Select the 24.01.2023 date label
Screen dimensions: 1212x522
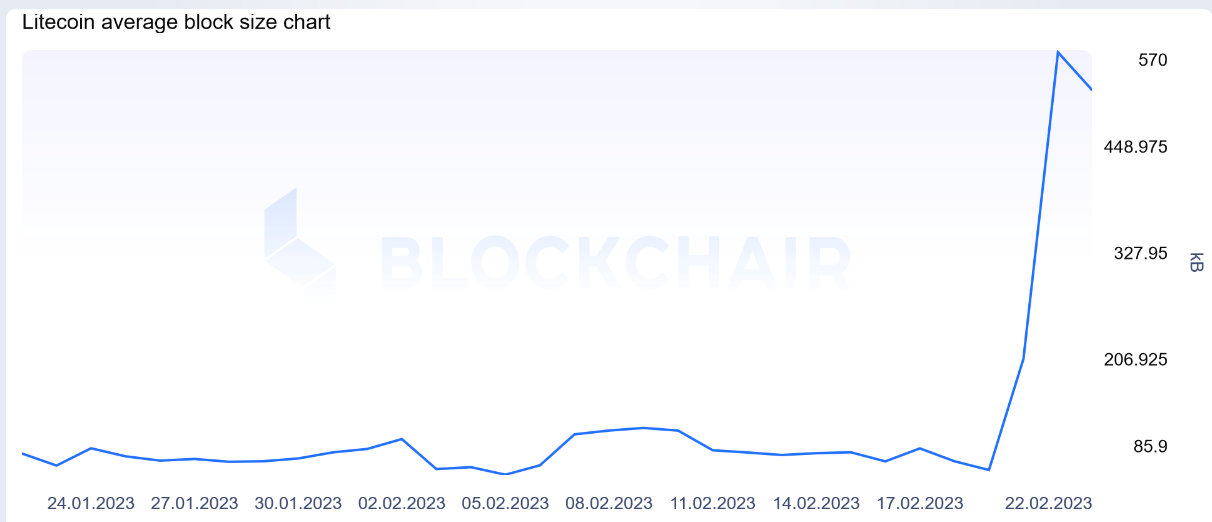[x=91, y=503]
